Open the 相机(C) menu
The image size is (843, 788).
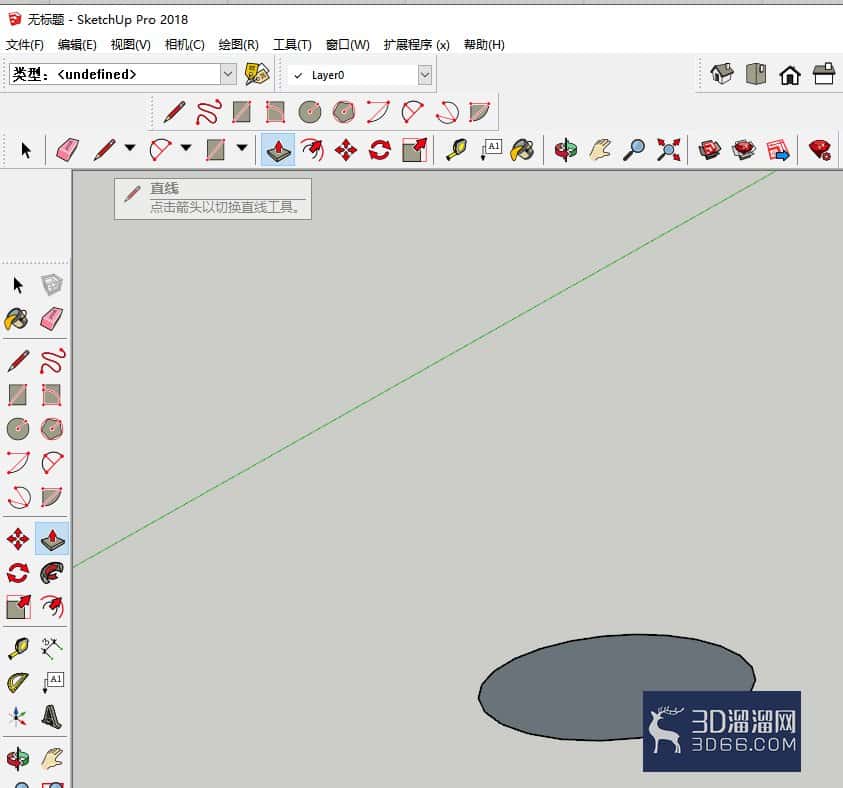184,45
